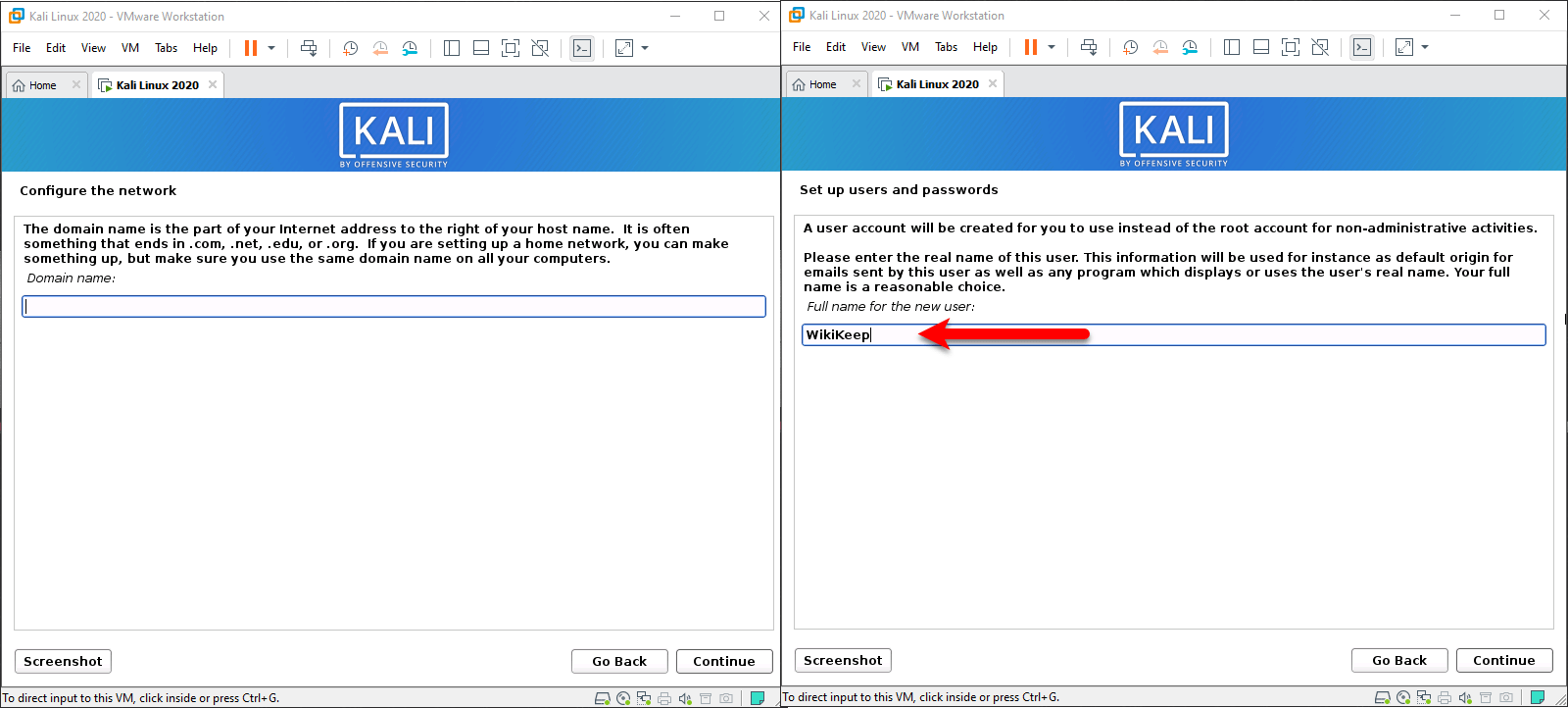Click Screenshot button on network configuration screen
This screenshot has height=708, width=1568.
coord(63,662)
